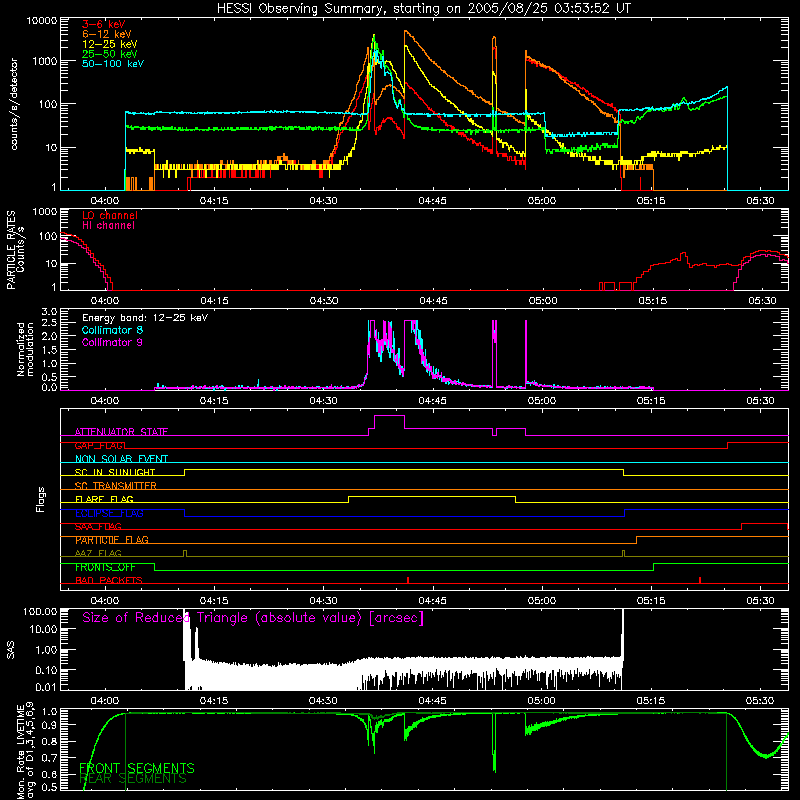Image resolution: width=800 pixels, height=800 pixels.
Task: Click the yellow 12-25 keV legend label in the counts plot
Action: tap(110, 44)
